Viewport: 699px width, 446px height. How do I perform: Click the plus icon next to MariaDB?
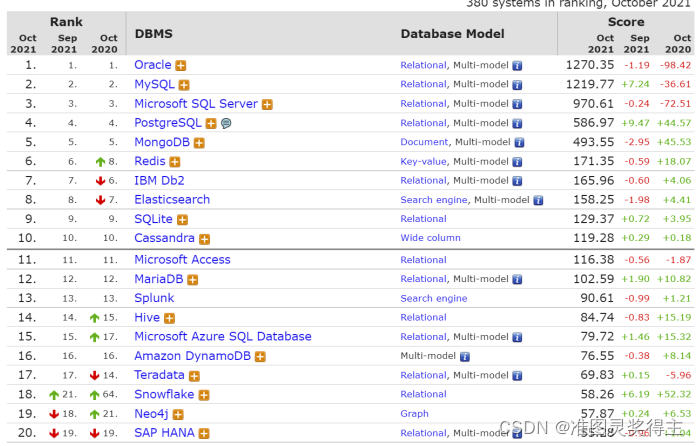click(193, 280)
